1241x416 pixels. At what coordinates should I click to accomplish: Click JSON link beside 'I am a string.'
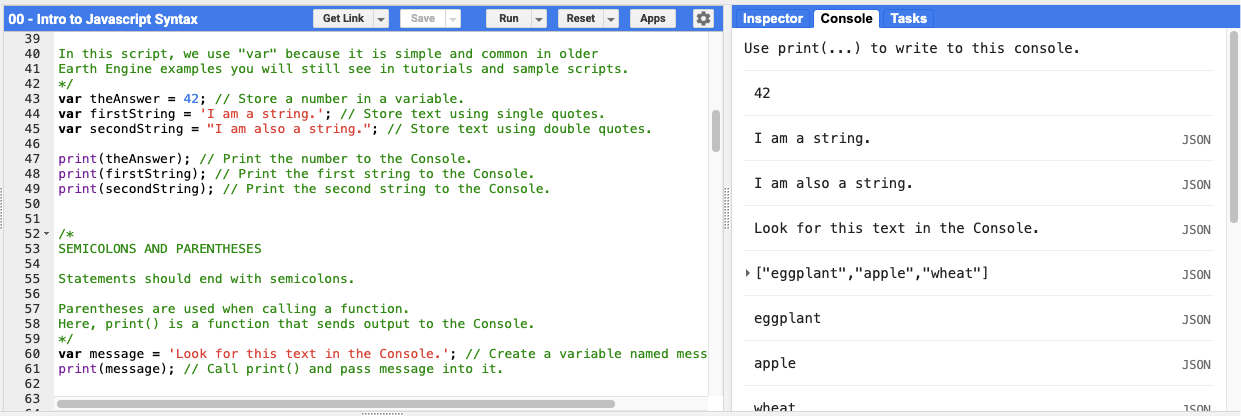tap(1196, 140)
